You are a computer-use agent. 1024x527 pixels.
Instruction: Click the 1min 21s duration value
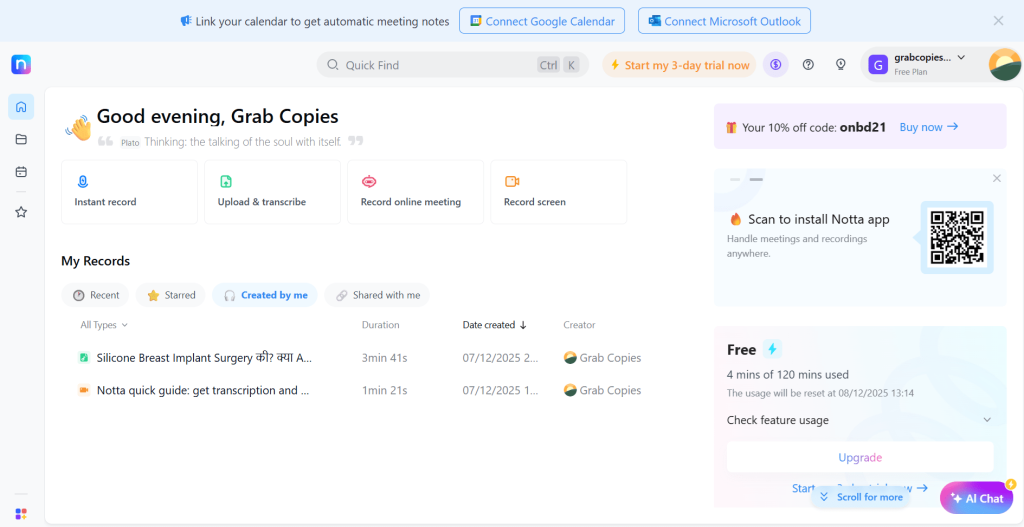pyautogui.click(x=385, y=391)
